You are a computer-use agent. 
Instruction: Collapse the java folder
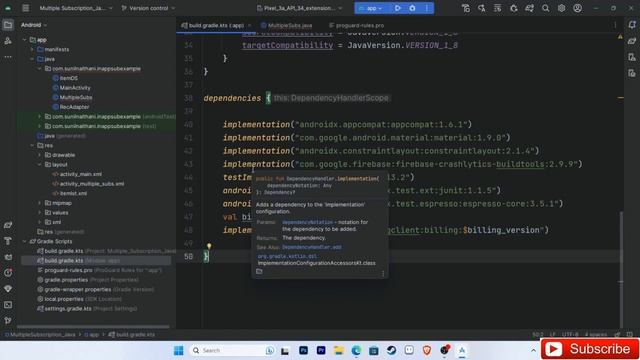click(32, 59)
